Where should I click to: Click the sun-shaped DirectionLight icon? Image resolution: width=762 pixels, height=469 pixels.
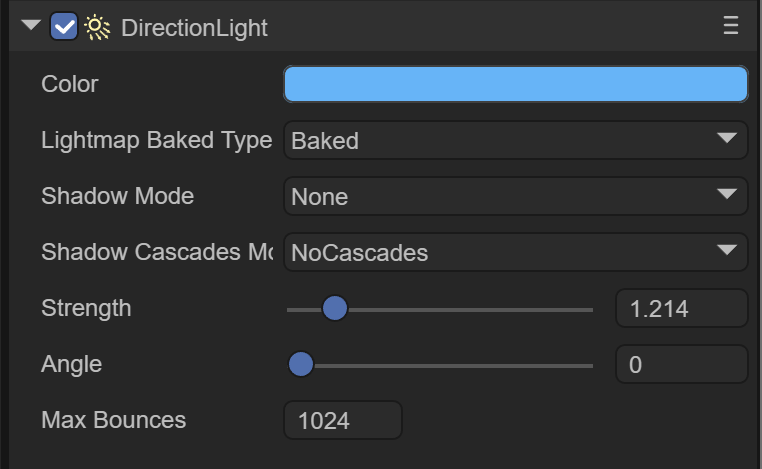coord(97,28)
